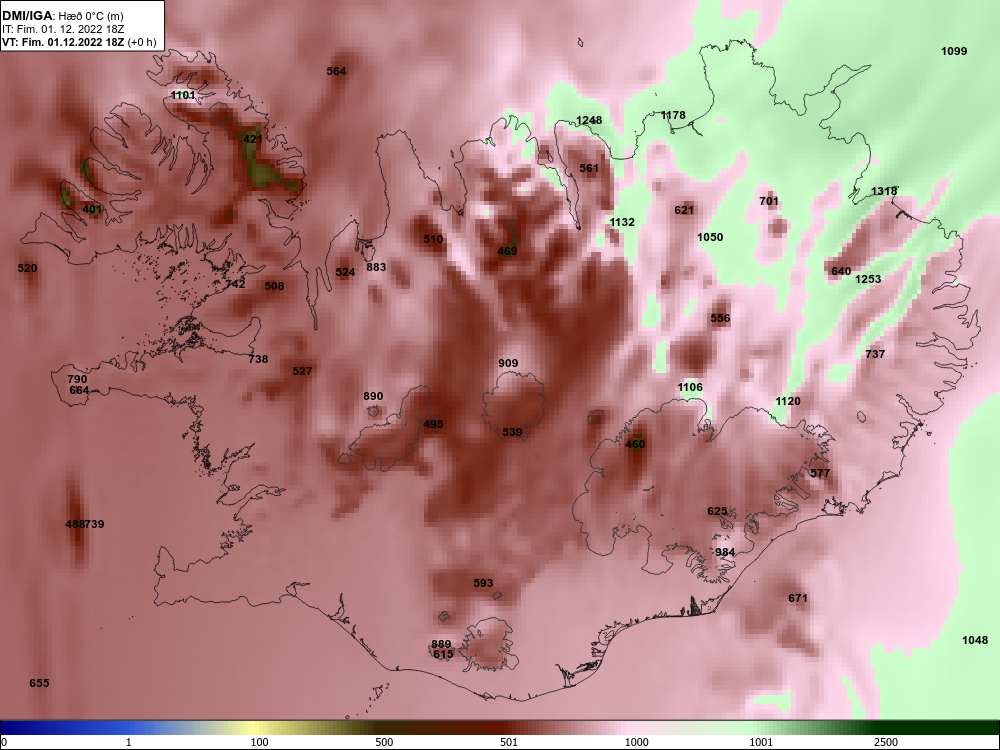Click the 615 value label
The height and width of the screenshot is (750, 1000).
click(x=443, y=654)
